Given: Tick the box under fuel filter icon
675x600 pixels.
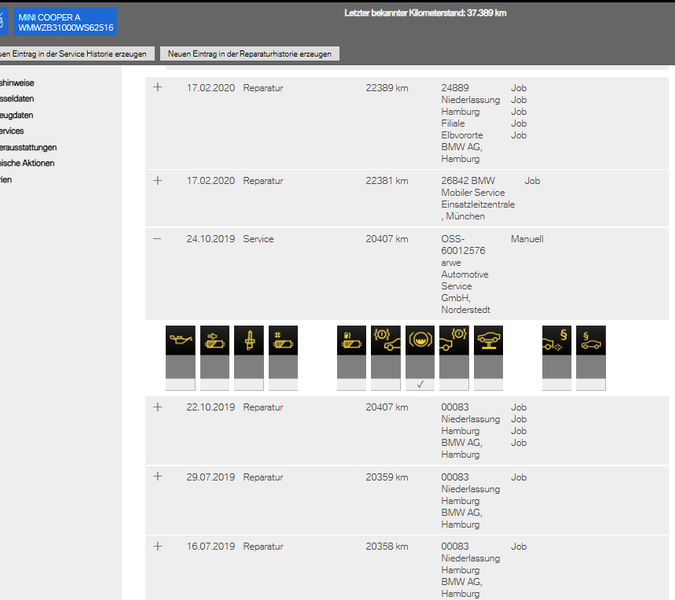Looking at the screenshot, I should 352,384.
